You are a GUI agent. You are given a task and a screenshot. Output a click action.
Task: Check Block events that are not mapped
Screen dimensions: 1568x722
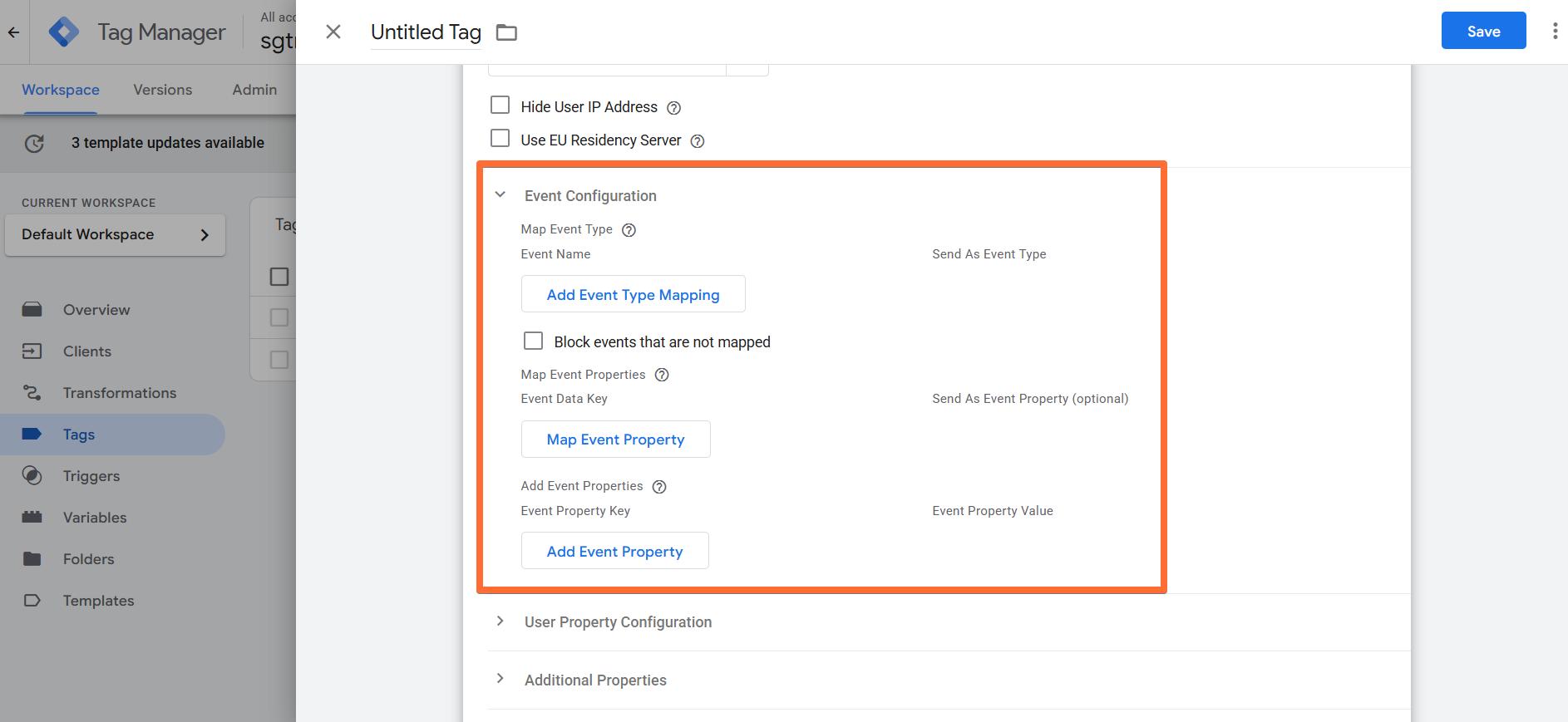click(533, 341)
